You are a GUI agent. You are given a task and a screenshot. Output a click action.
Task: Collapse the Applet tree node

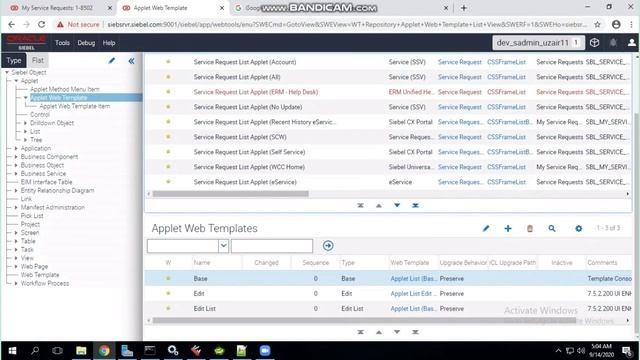pos(16,81)
